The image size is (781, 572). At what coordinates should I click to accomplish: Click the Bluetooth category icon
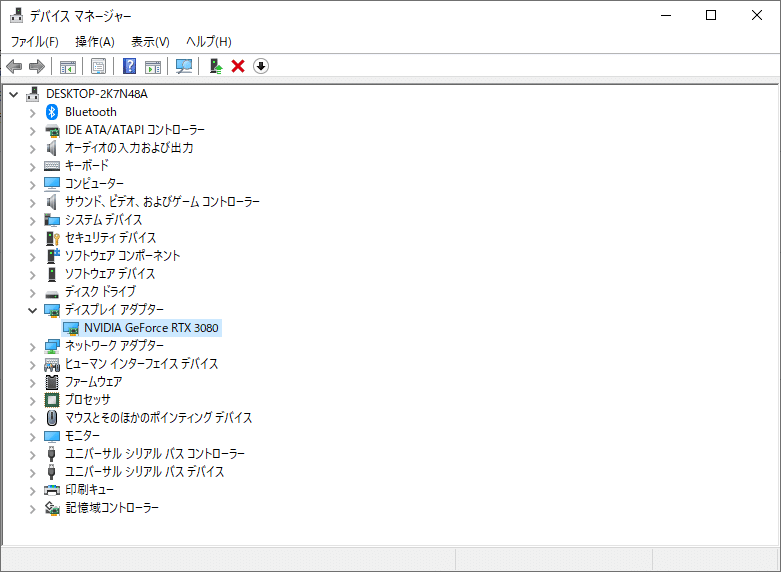[52, 112]
